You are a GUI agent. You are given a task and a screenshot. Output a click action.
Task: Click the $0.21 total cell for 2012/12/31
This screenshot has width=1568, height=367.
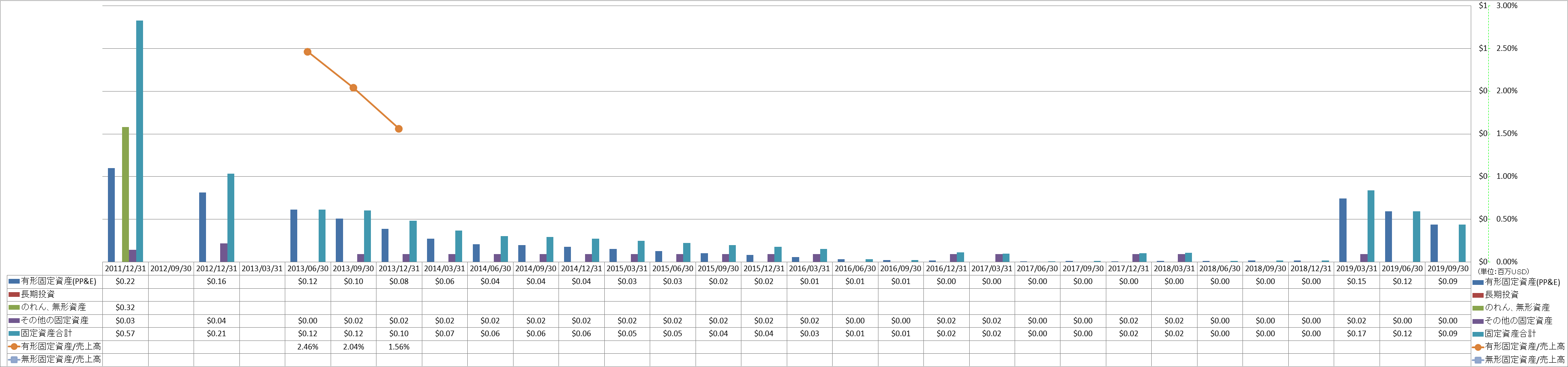217,334
